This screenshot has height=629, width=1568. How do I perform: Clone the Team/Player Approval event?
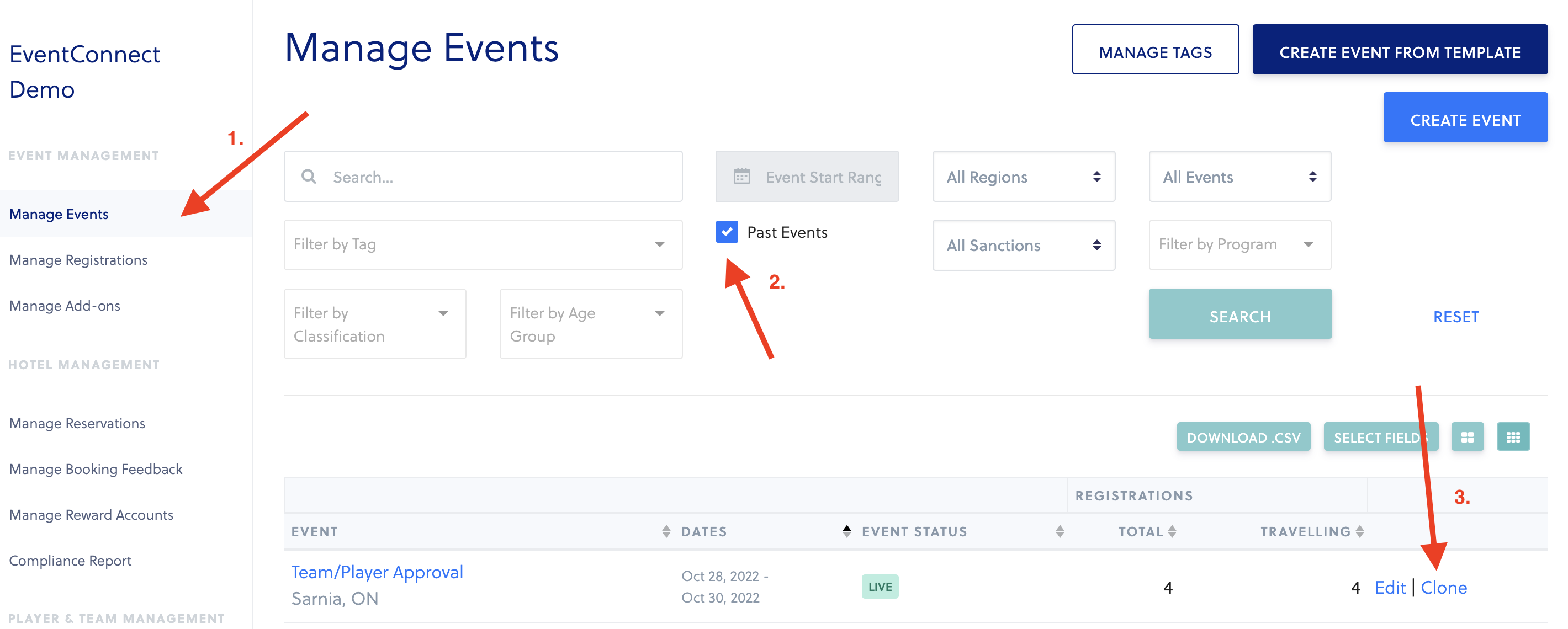1443,587
